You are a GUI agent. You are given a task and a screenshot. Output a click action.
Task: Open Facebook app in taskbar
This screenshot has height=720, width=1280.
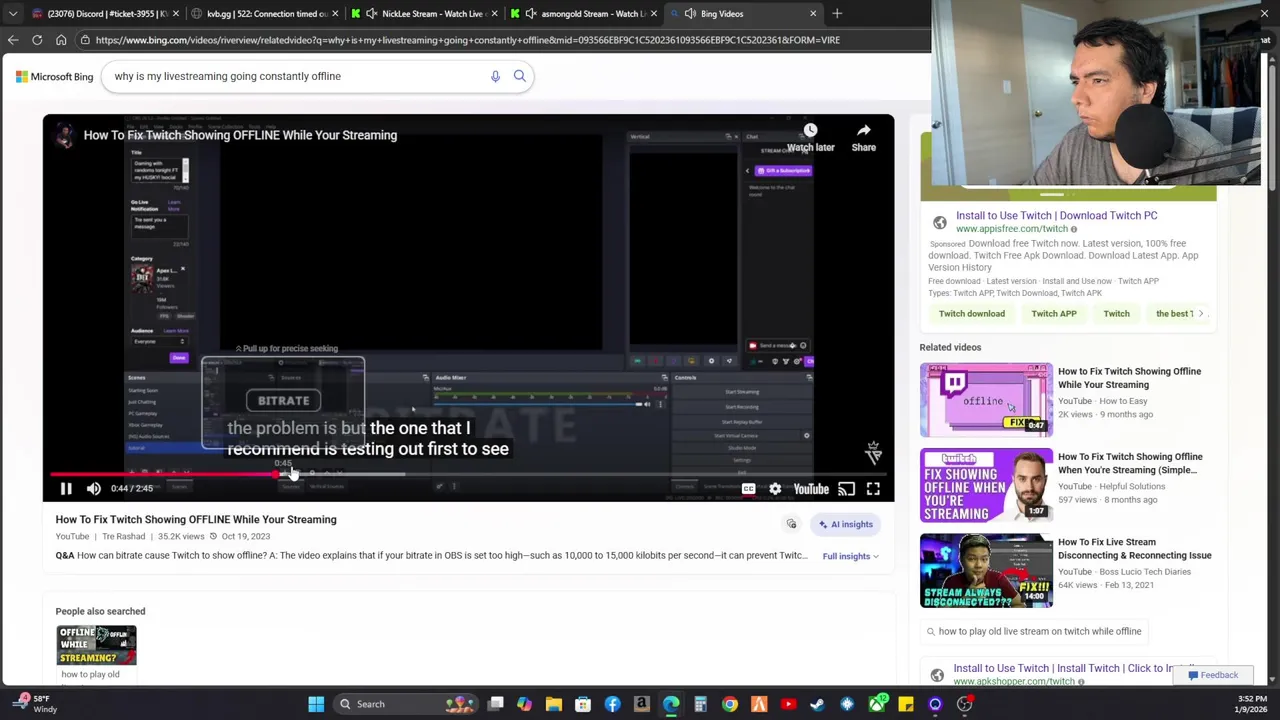tap(612, 704)
